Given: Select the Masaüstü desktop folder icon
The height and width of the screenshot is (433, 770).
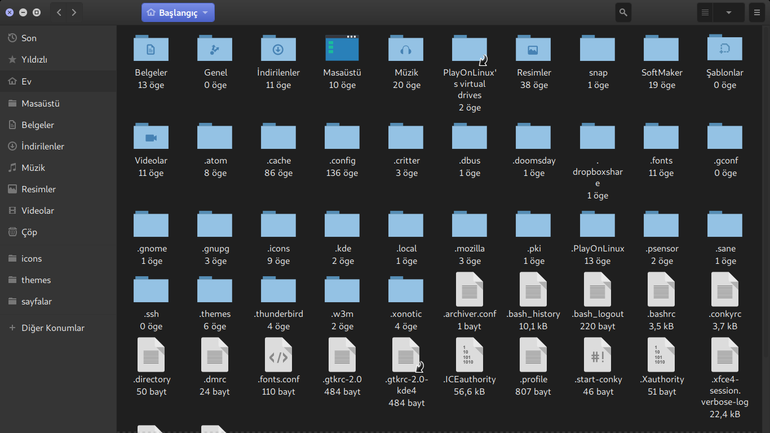Looking at the screenshot, I should click(342, 48).
